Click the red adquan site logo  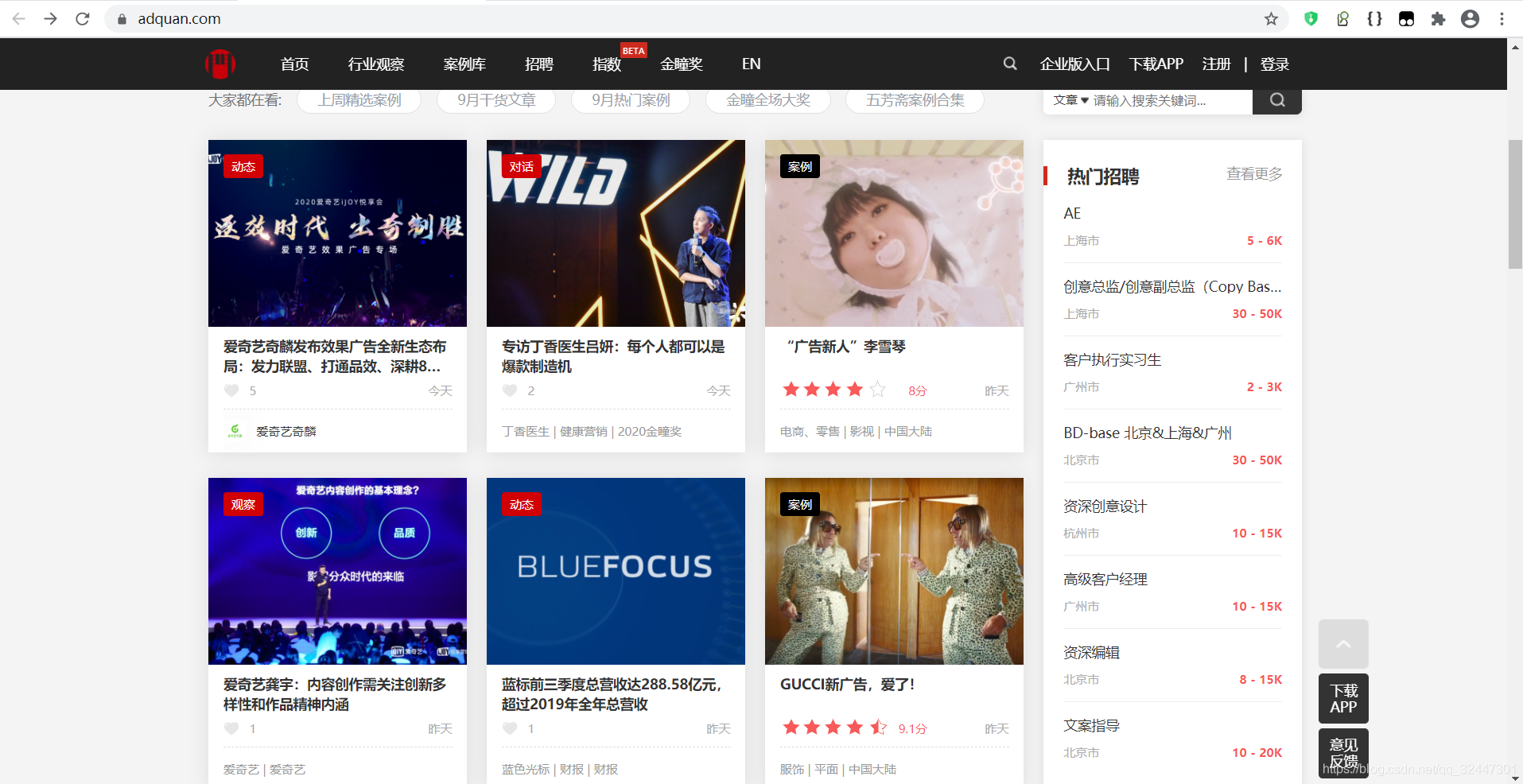click(220, 64)
